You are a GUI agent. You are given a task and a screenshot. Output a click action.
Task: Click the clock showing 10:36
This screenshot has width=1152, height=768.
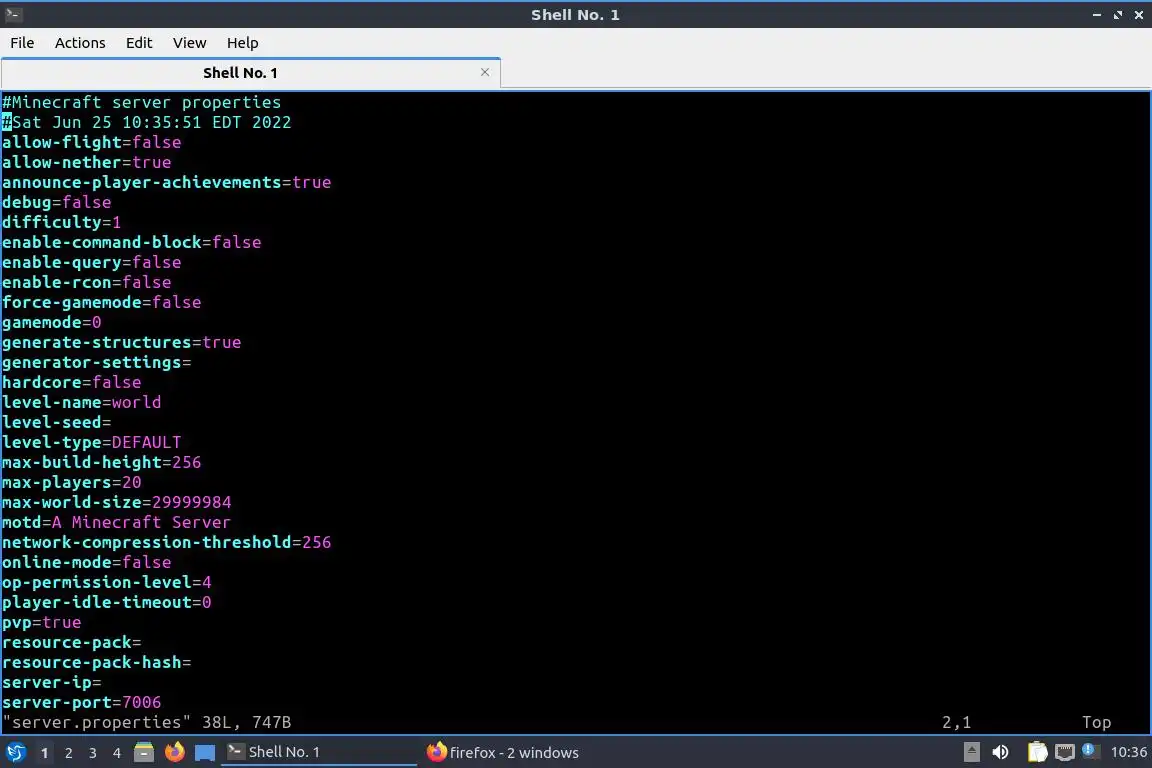coord(1128,752)
